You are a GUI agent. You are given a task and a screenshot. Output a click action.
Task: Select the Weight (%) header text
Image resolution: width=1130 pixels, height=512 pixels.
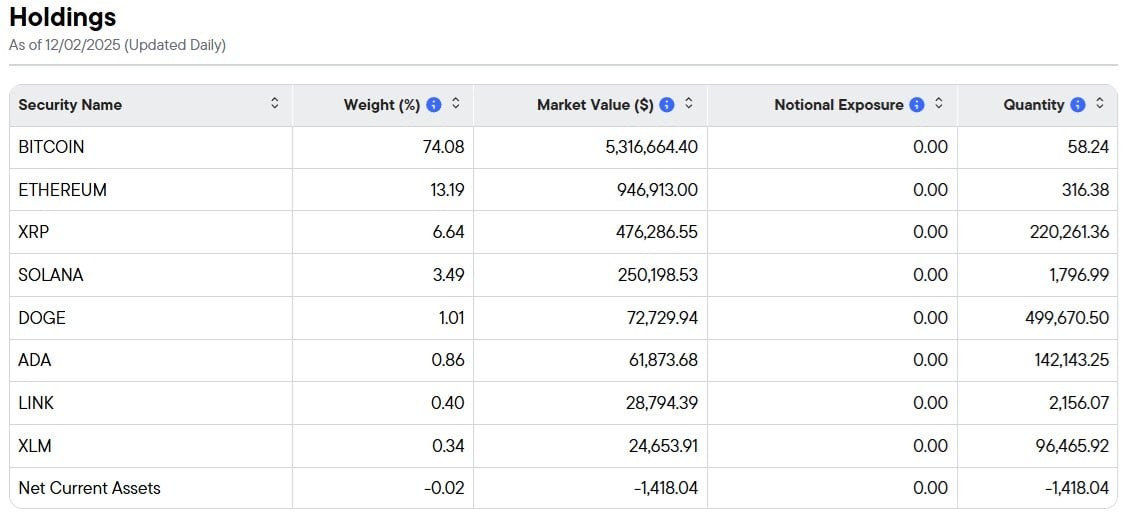(381, 105)
